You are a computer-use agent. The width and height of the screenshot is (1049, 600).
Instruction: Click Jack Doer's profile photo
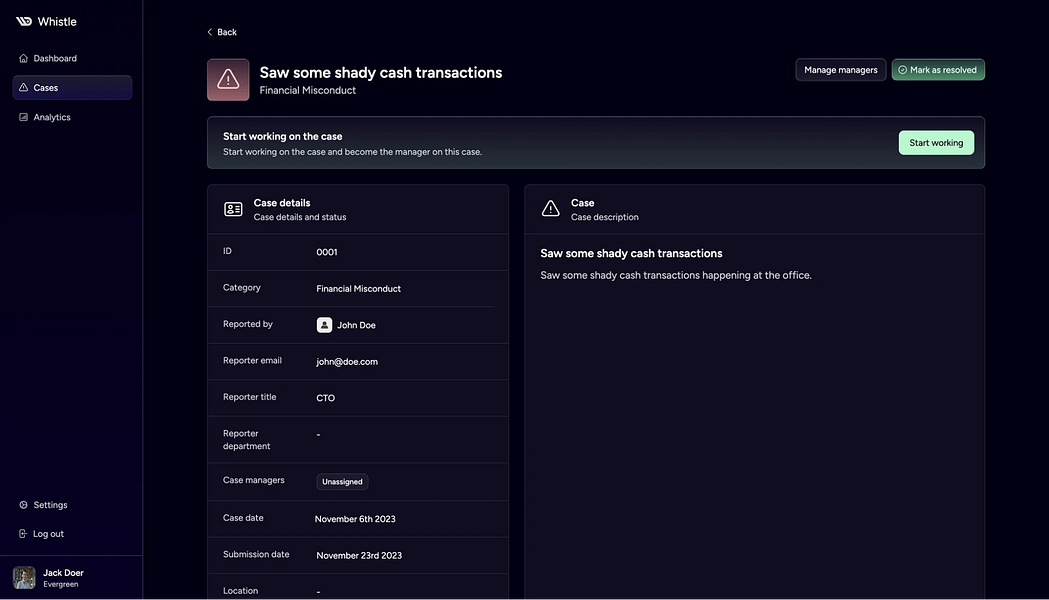click(24, 578)
